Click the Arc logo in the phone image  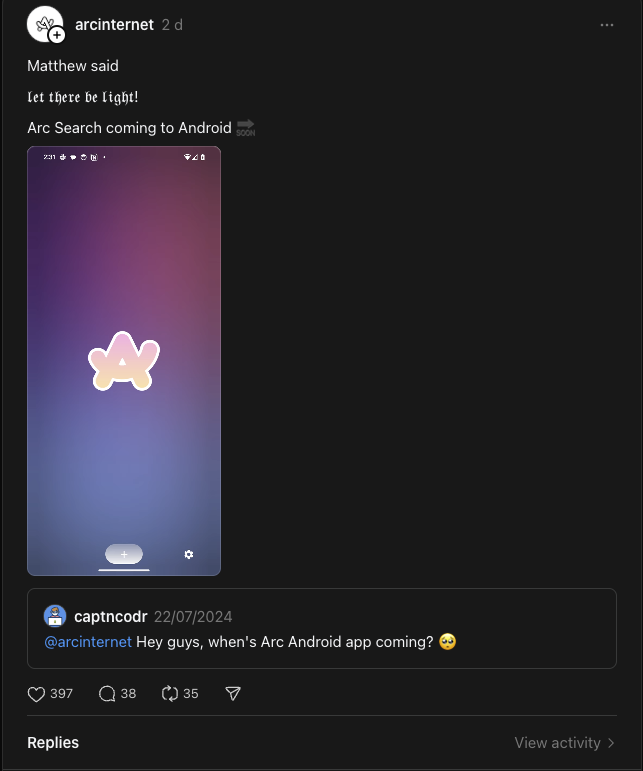click(x=124, y=361)
